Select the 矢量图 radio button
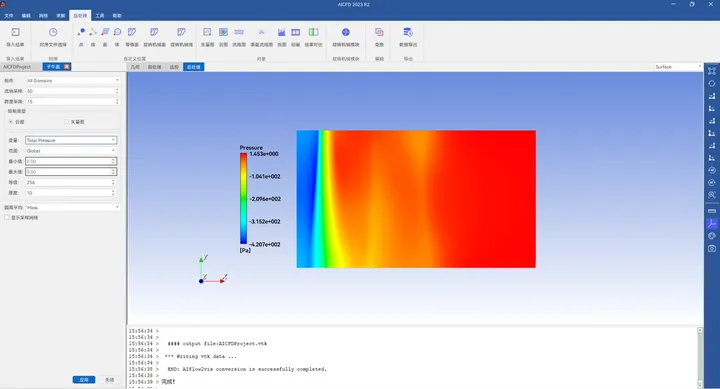Viewport: 720px width, 389px height. pyautogui.click(x=66, y=122)
